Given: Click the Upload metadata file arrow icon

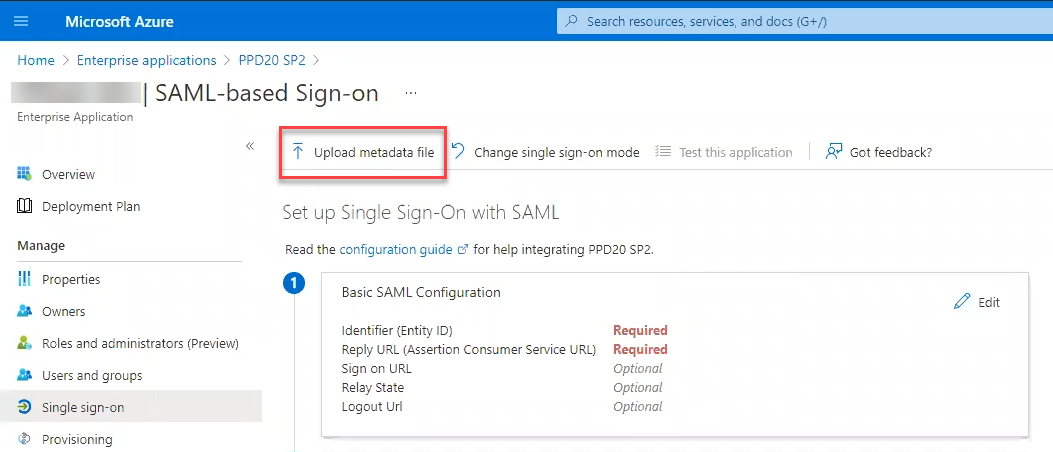Looking at the screenshot, I should coord(298,152).
